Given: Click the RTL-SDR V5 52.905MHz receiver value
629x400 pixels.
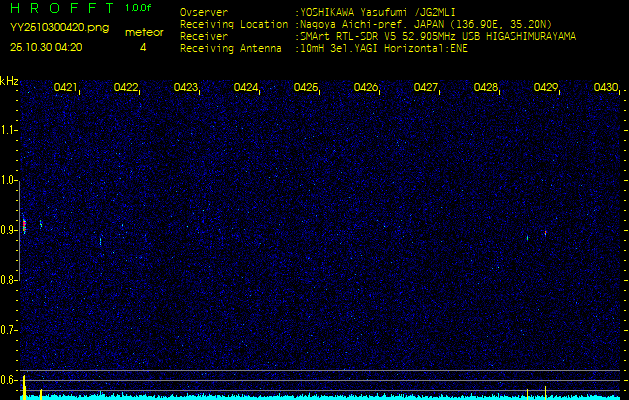Looking at the screenshot, I should (438, 37).
